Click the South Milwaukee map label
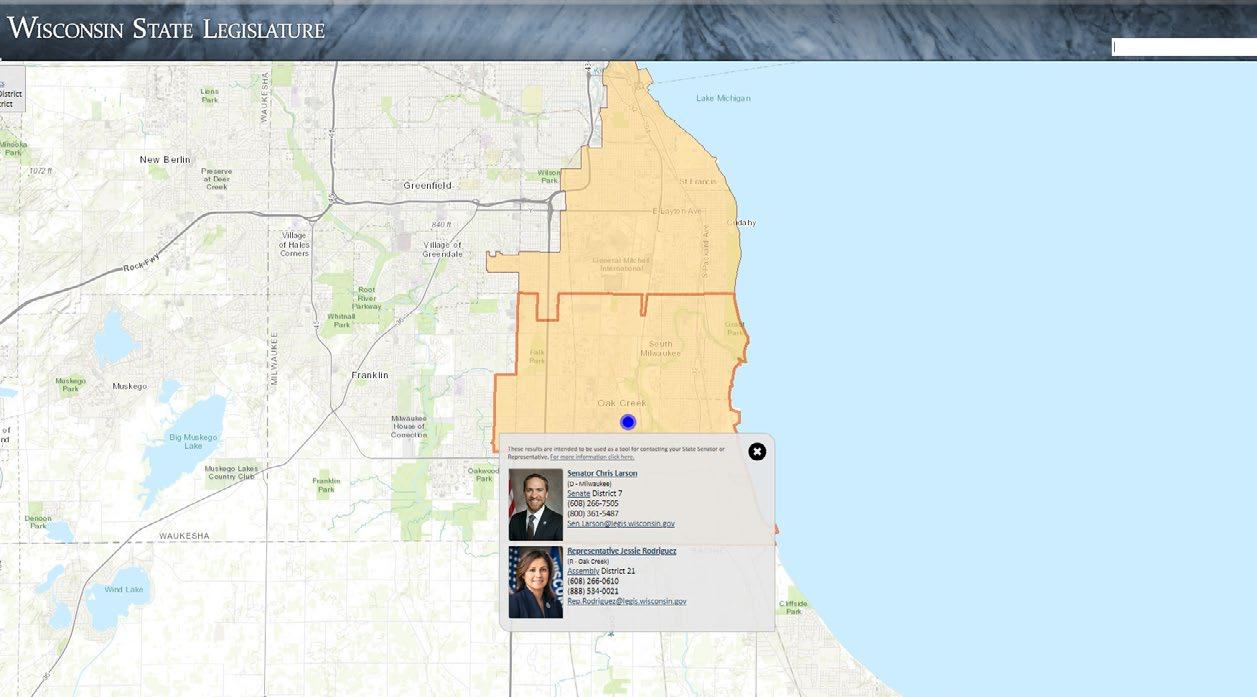This screenshot has height=697, width=1257. pyautogui.click(x=660, y=349)
